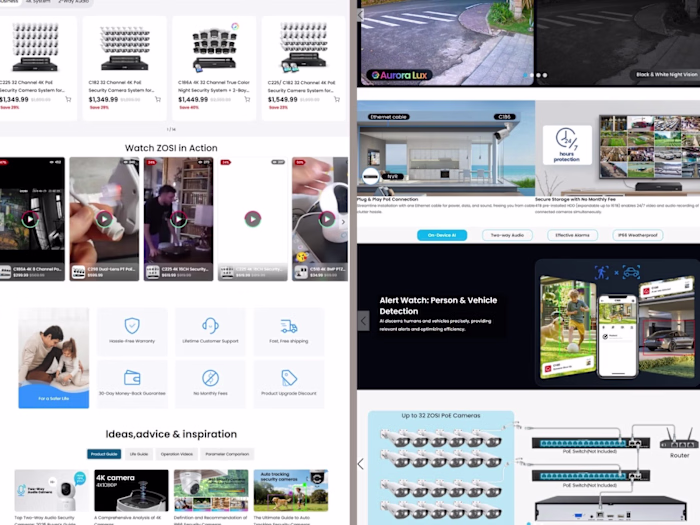Click the NVR label in PoE illustration
Image resolution: width=700 pixels, height=525 pixels.
coord(392,176)
